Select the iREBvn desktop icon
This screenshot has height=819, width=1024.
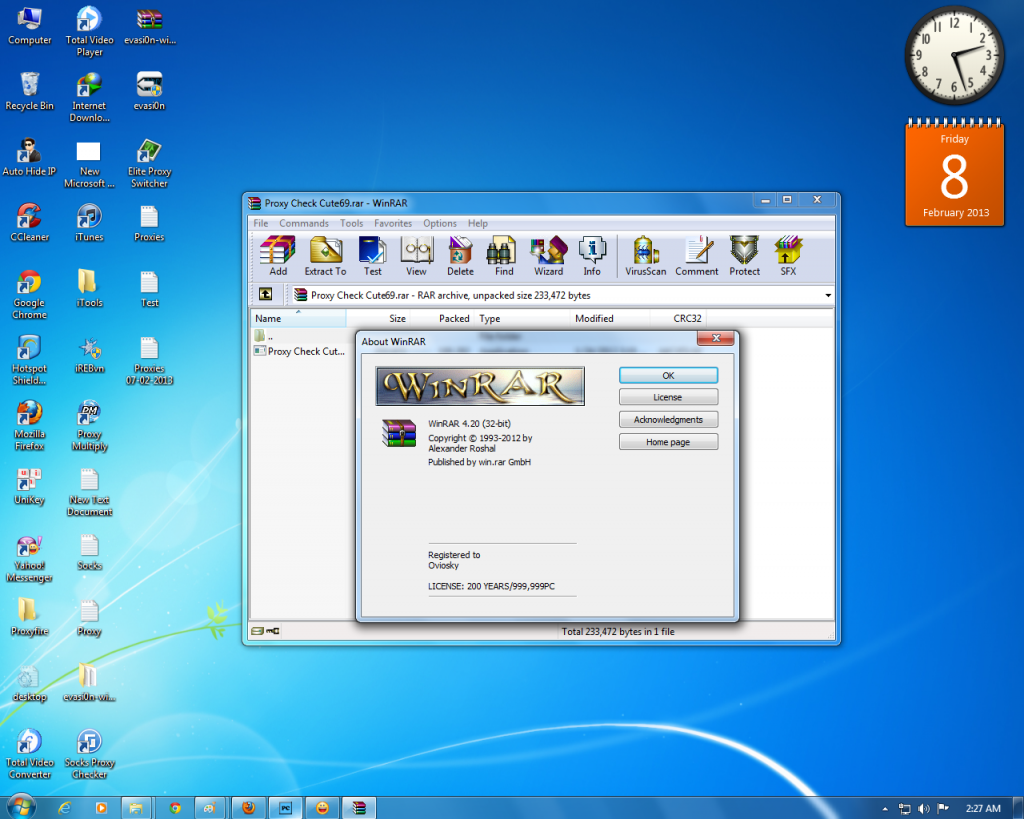[89, 355]
